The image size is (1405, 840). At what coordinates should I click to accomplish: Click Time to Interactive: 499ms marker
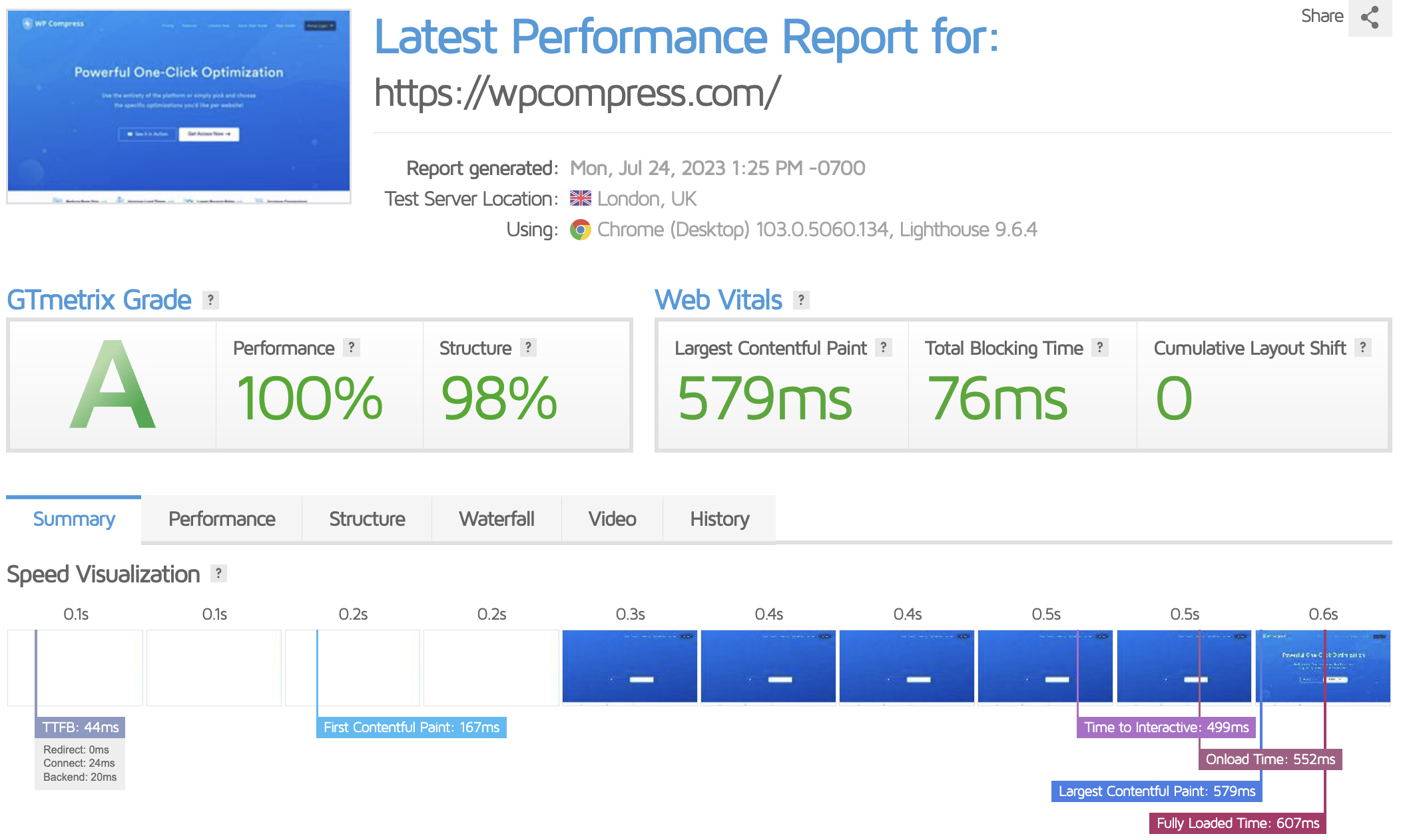point(1167,728)
